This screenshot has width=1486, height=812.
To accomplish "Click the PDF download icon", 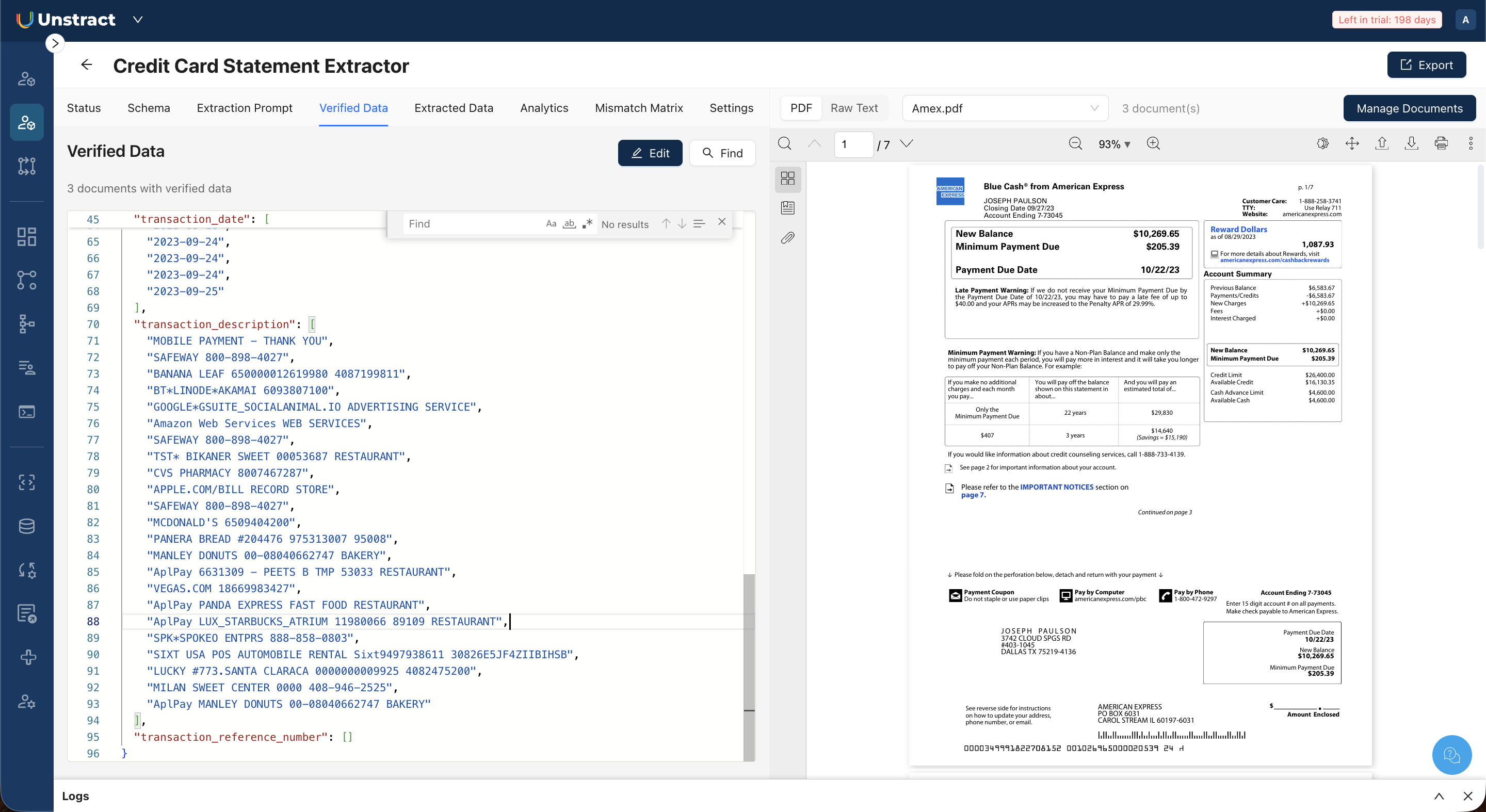I will coord(1411,143).
